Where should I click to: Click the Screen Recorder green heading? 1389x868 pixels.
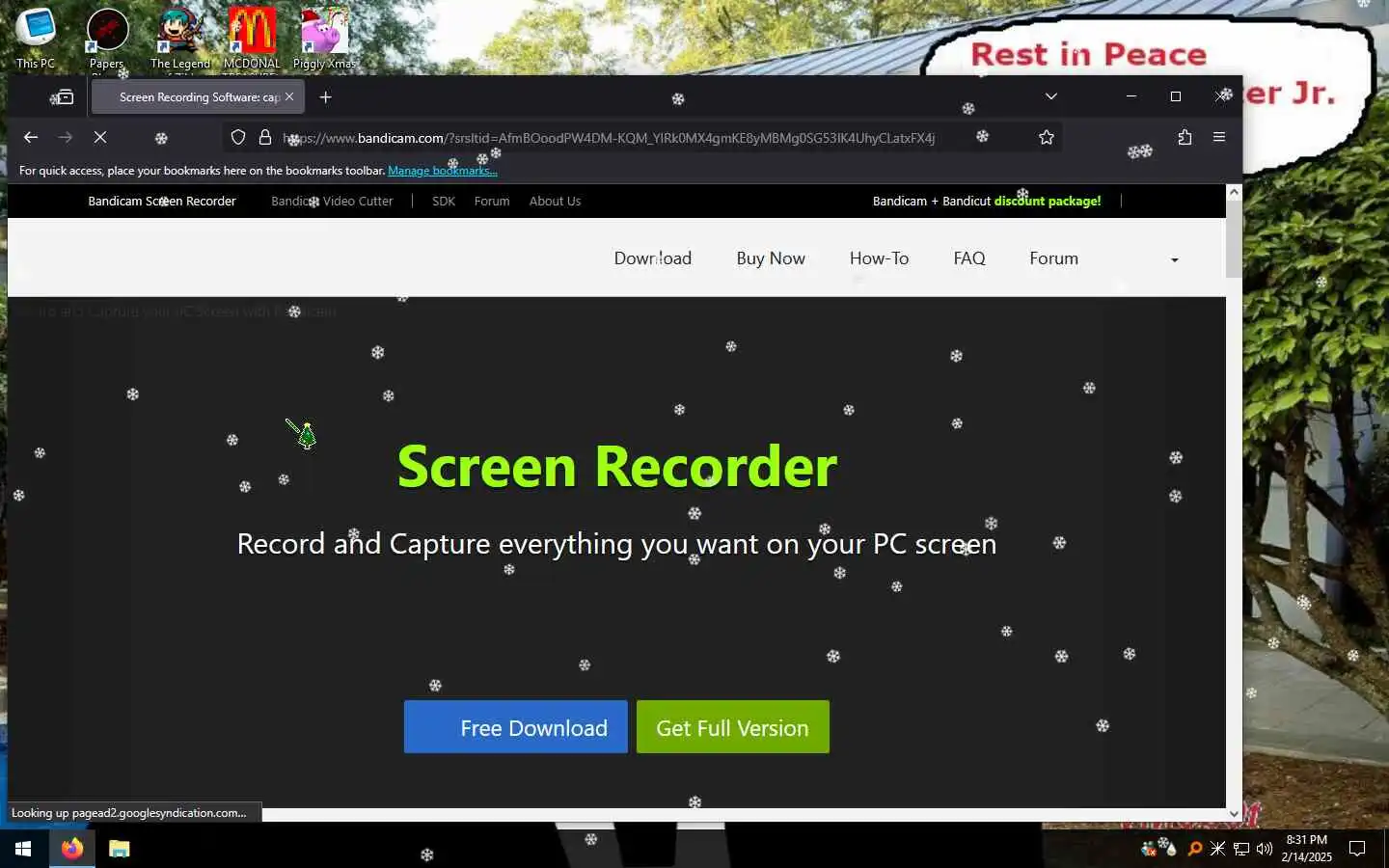coord(617,467)
